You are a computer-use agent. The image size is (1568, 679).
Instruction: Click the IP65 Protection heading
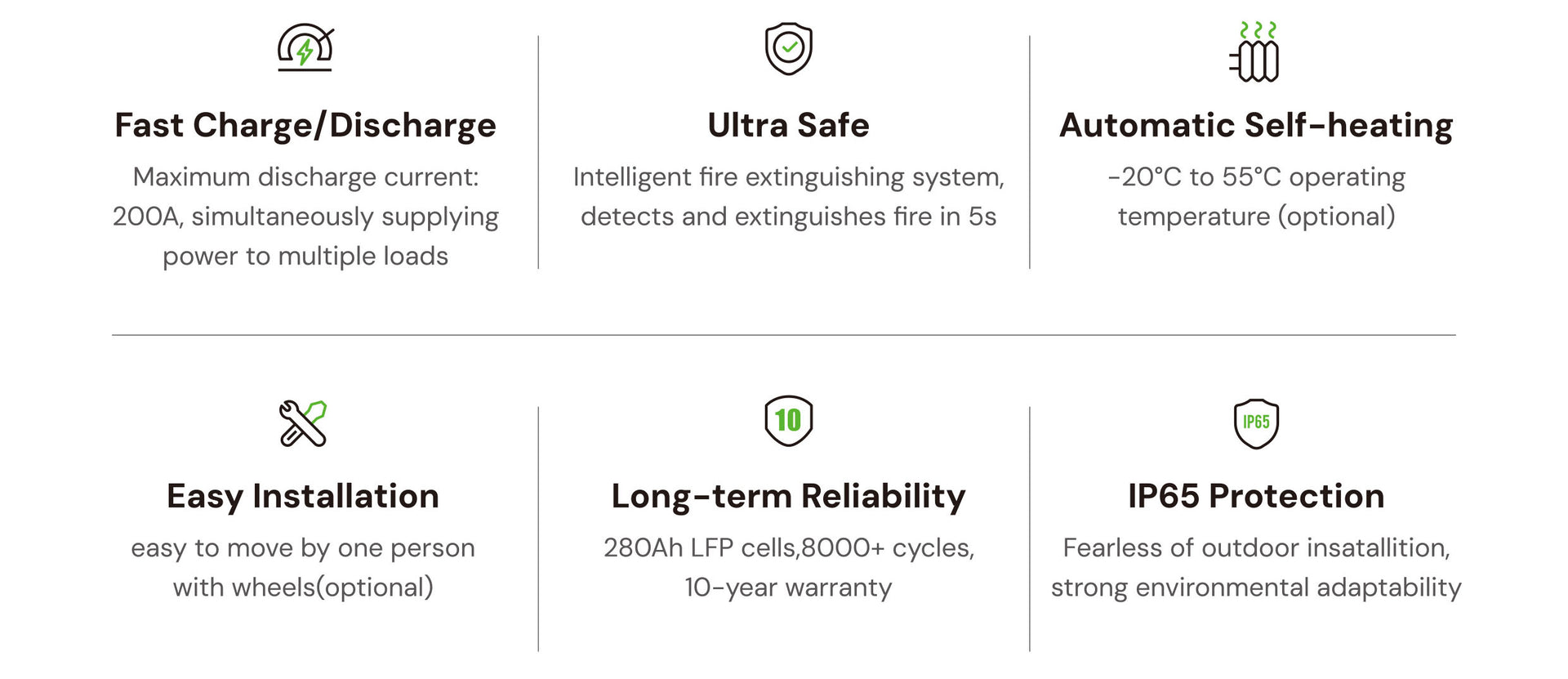click(x=1256, y=496)
